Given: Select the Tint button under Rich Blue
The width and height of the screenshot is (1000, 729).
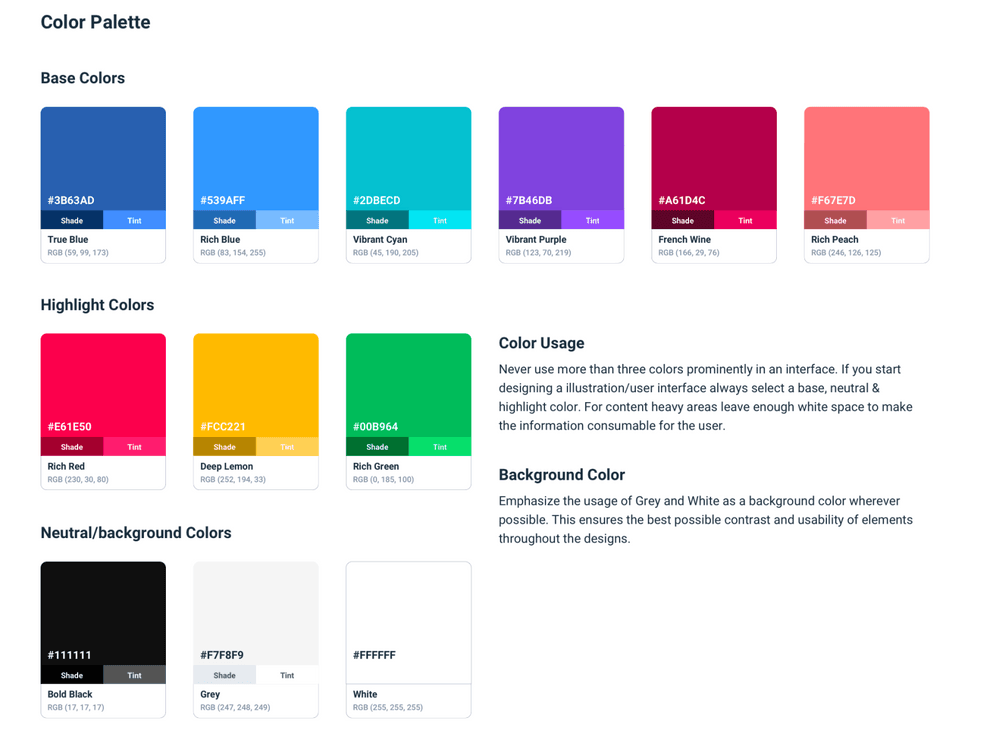Looking at the screenshot, I should 287,221.
